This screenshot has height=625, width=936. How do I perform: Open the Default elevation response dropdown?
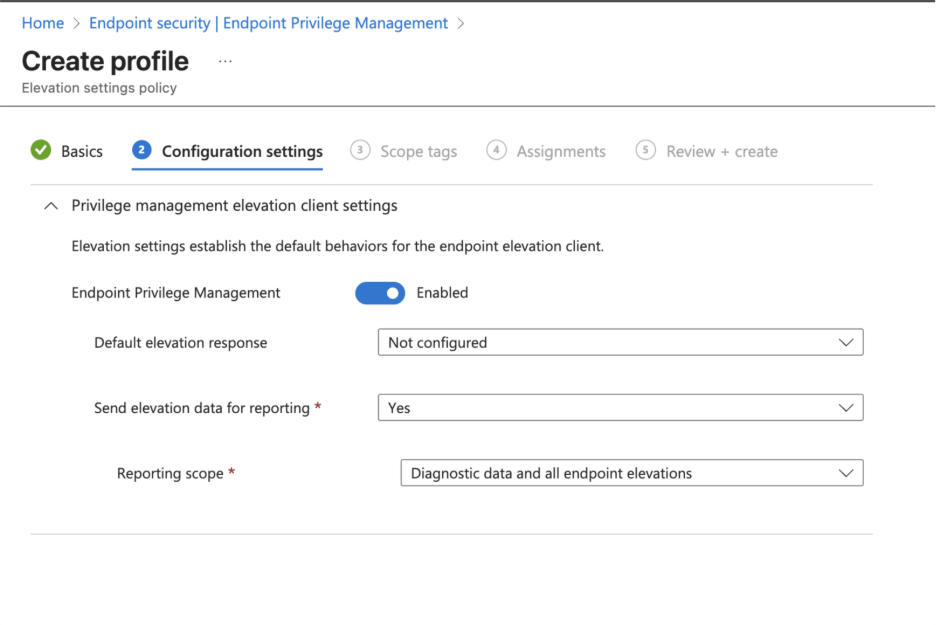(x=620, y=342)
